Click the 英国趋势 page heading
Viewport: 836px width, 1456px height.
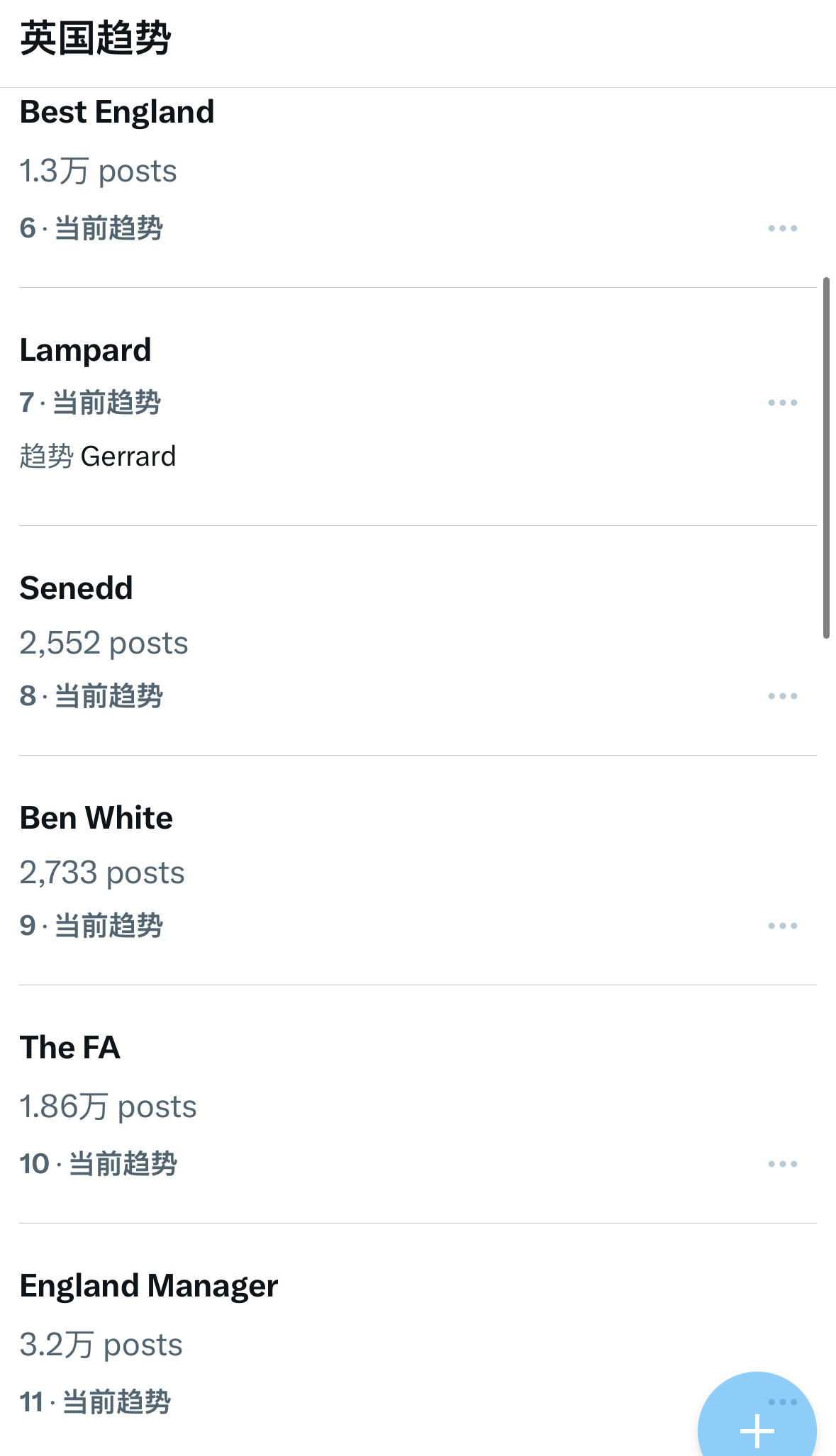[x=96, y=38]
